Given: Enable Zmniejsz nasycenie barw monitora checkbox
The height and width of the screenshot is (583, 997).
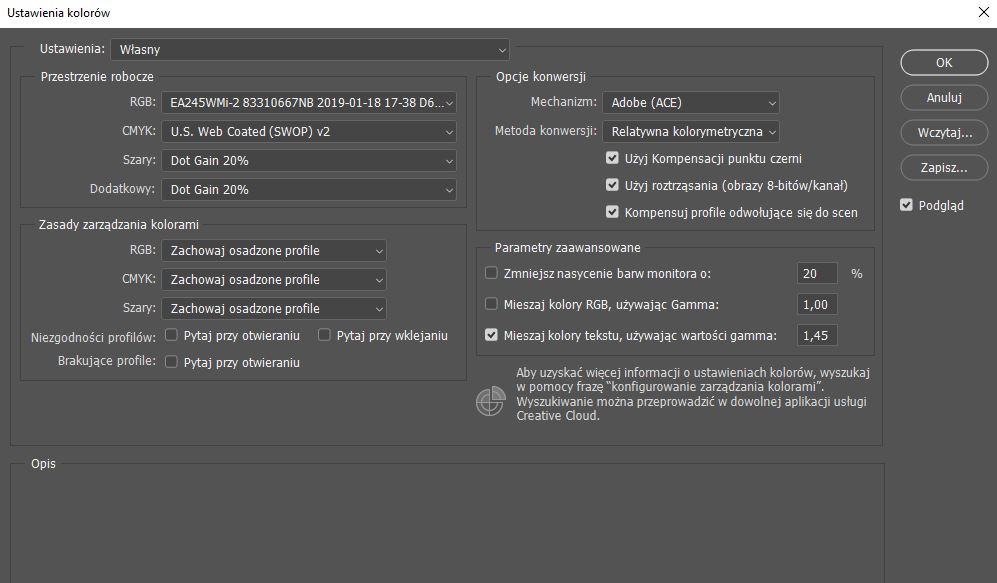Looking at the screenshot, I should (491, 273).
